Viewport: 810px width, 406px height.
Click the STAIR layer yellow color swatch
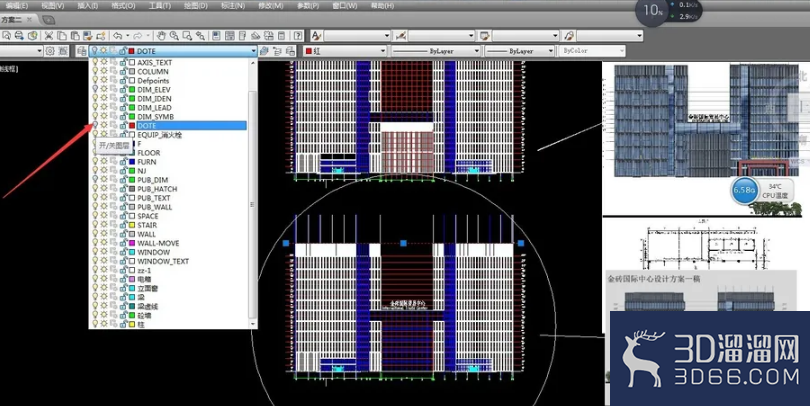click(132, 225)
